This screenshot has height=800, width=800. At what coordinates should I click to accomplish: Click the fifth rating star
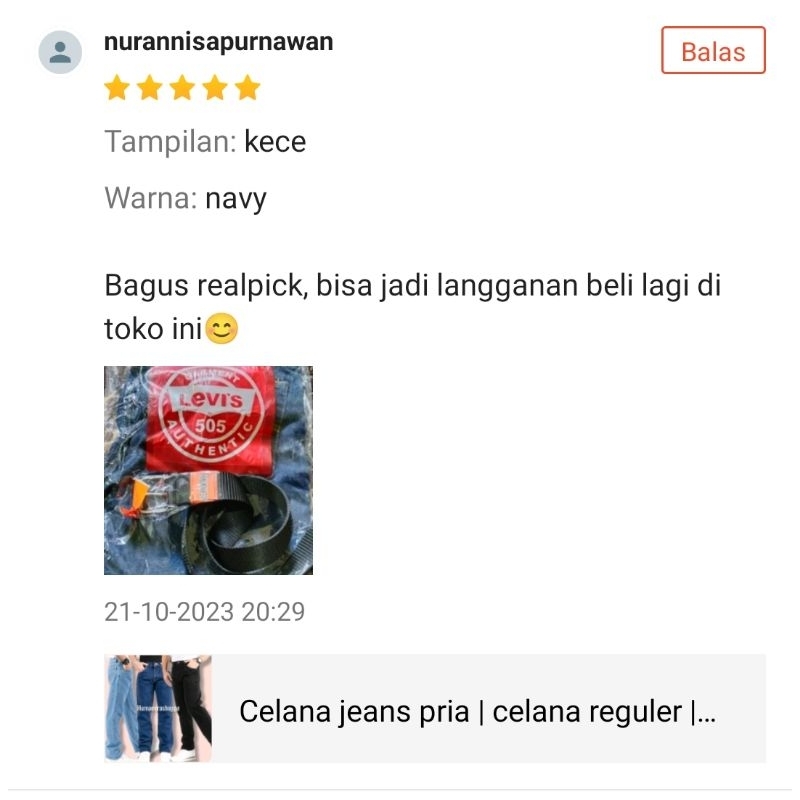pyautogui.click(x=248, y=87)
